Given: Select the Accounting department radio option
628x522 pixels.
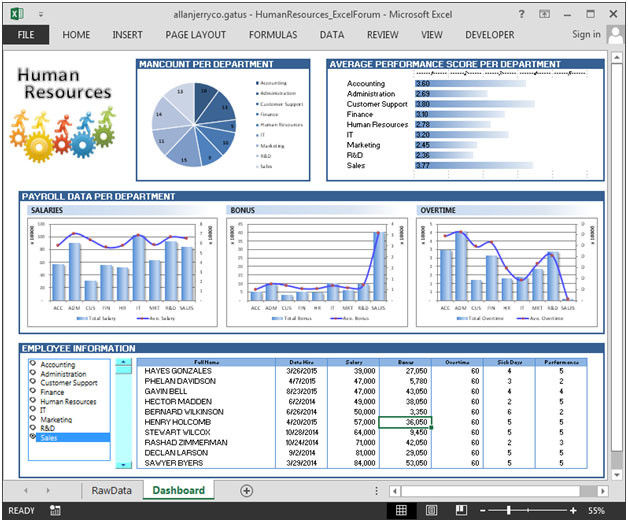Looking at the screenshot, I should pos(34,365).
